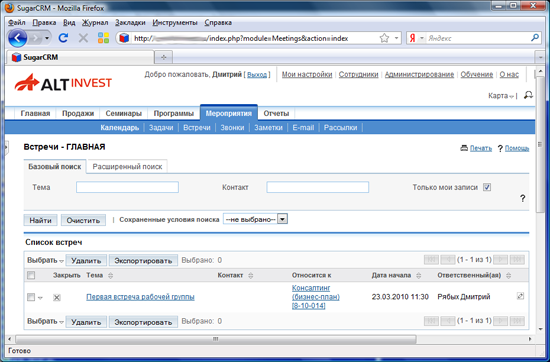The width and height of the screenshot is (550, 362).
Task: Sort by Ответственный(ая) column arrows
Action: [509, 276]
